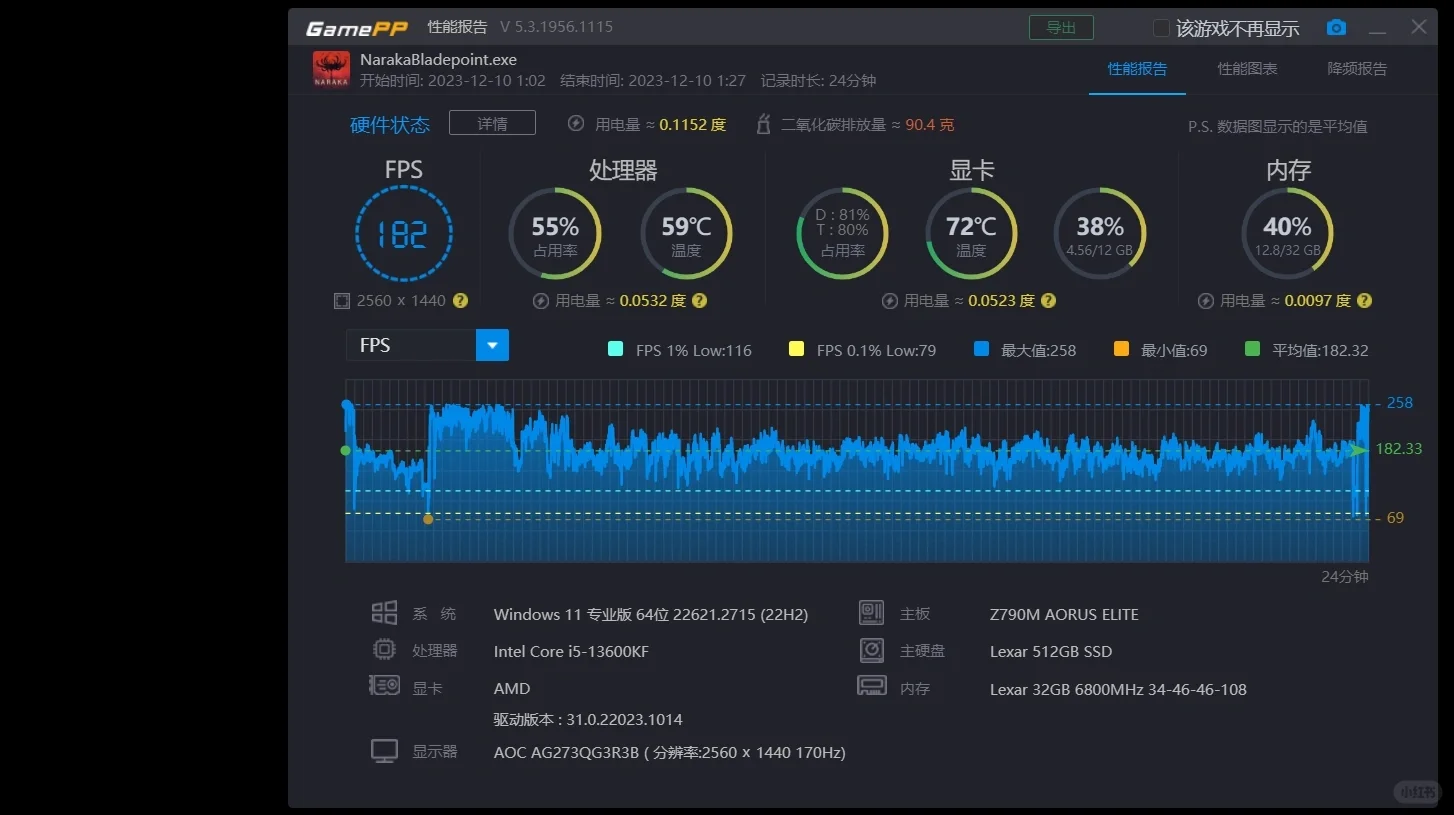The height and width of the screenshot is (815, 1454).
Task: Click the GPU 72℃ temperature gauge
Action: click(x=971, y=233)
